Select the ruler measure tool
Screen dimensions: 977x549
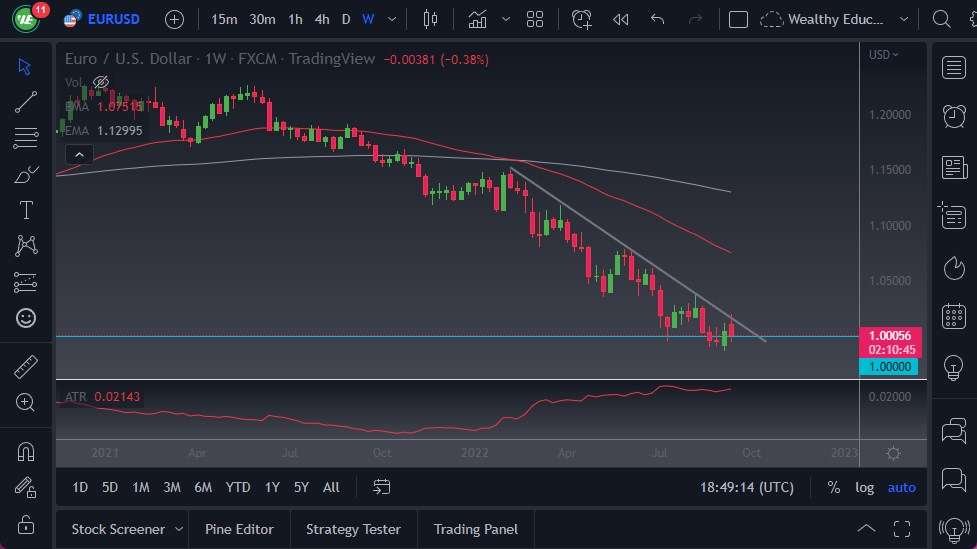(x=26, y=366)
